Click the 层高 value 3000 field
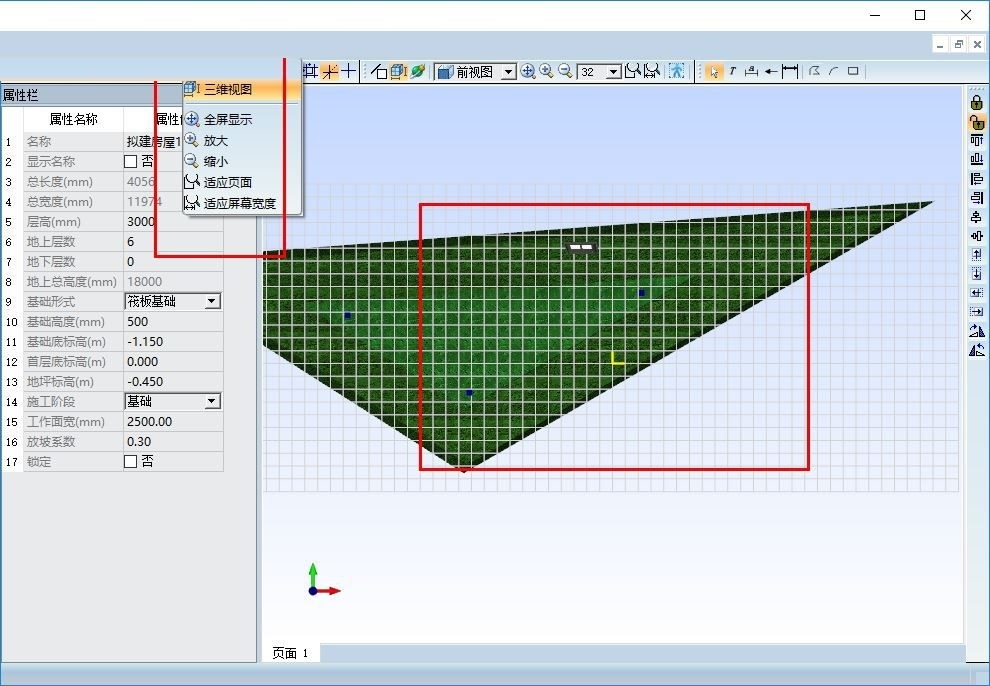Screen dimensions: 990x686 (x=173, y=222)
